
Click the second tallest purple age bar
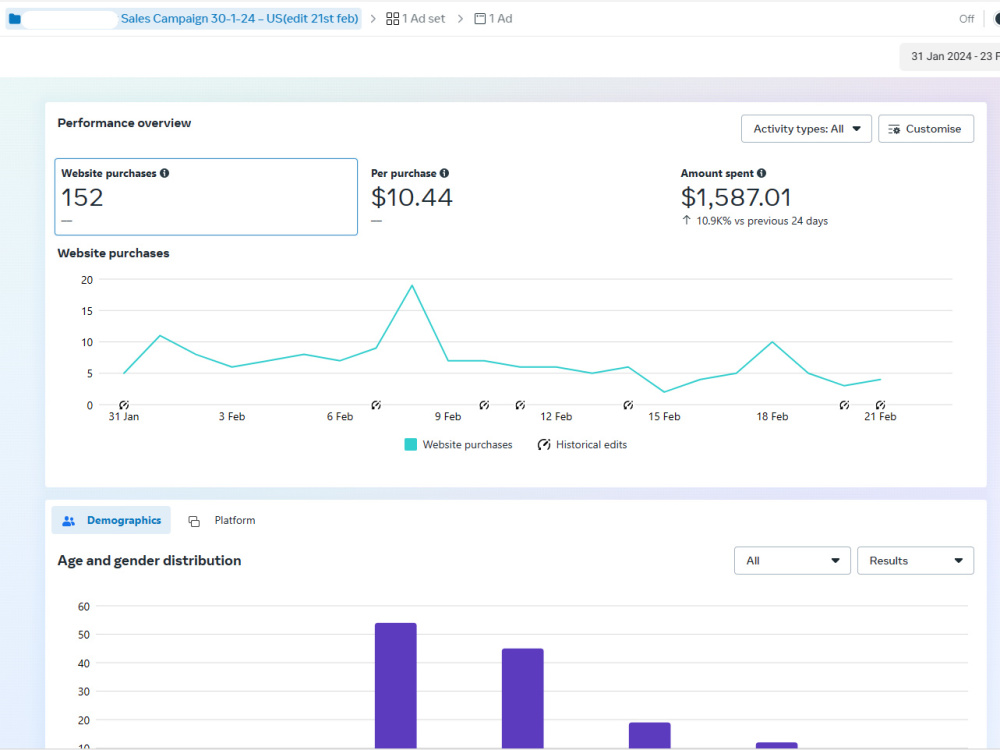click(522, 698)
